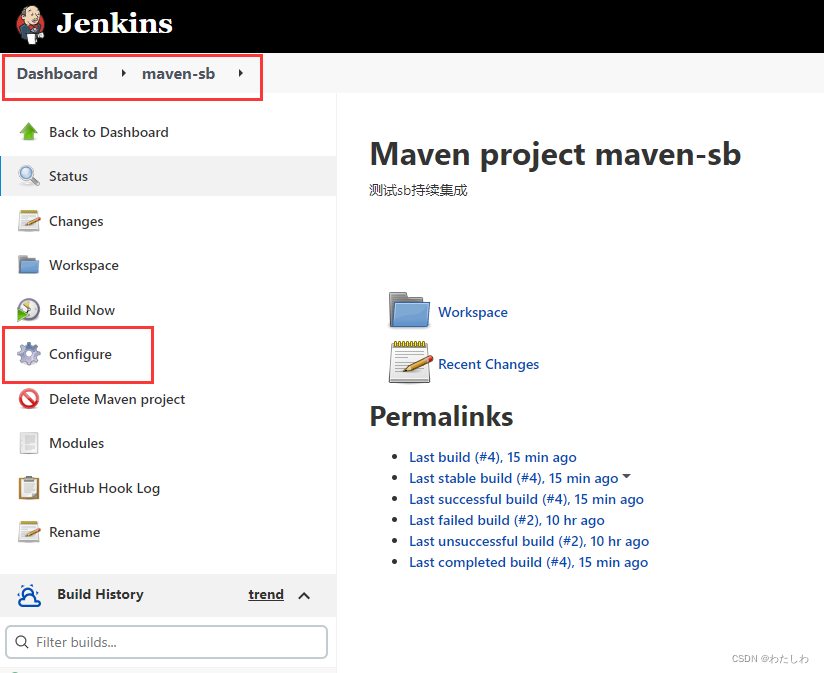Open Last unsuccessful build (#2) permalink

pos(529,541)
